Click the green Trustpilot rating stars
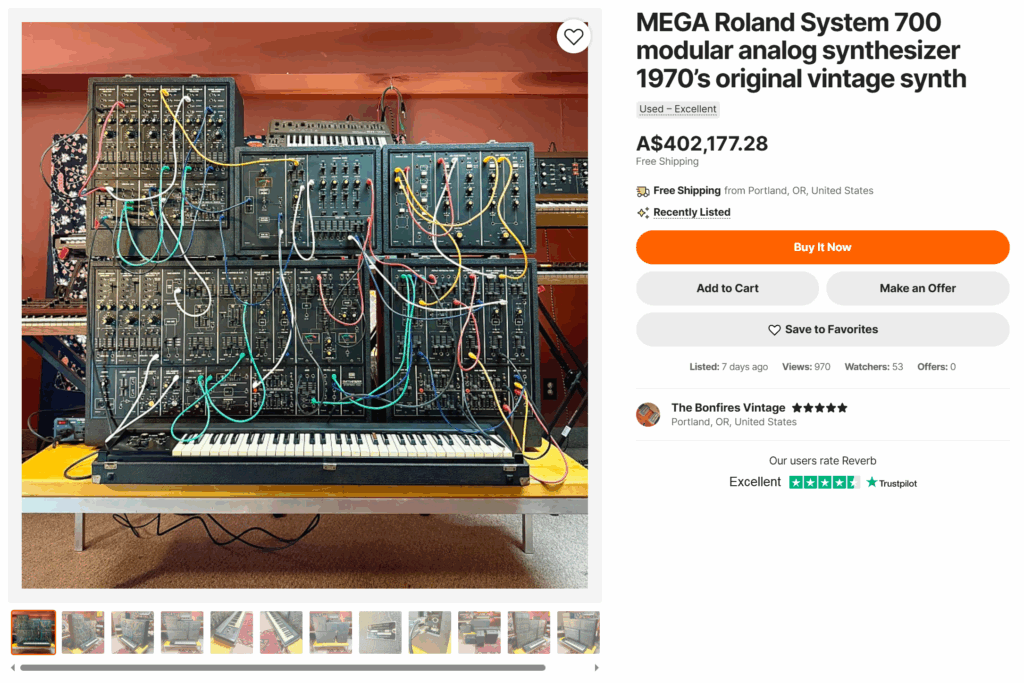The width and height of the screenshot is (1024, 683). pyautogui.click(x=823, y=482)
